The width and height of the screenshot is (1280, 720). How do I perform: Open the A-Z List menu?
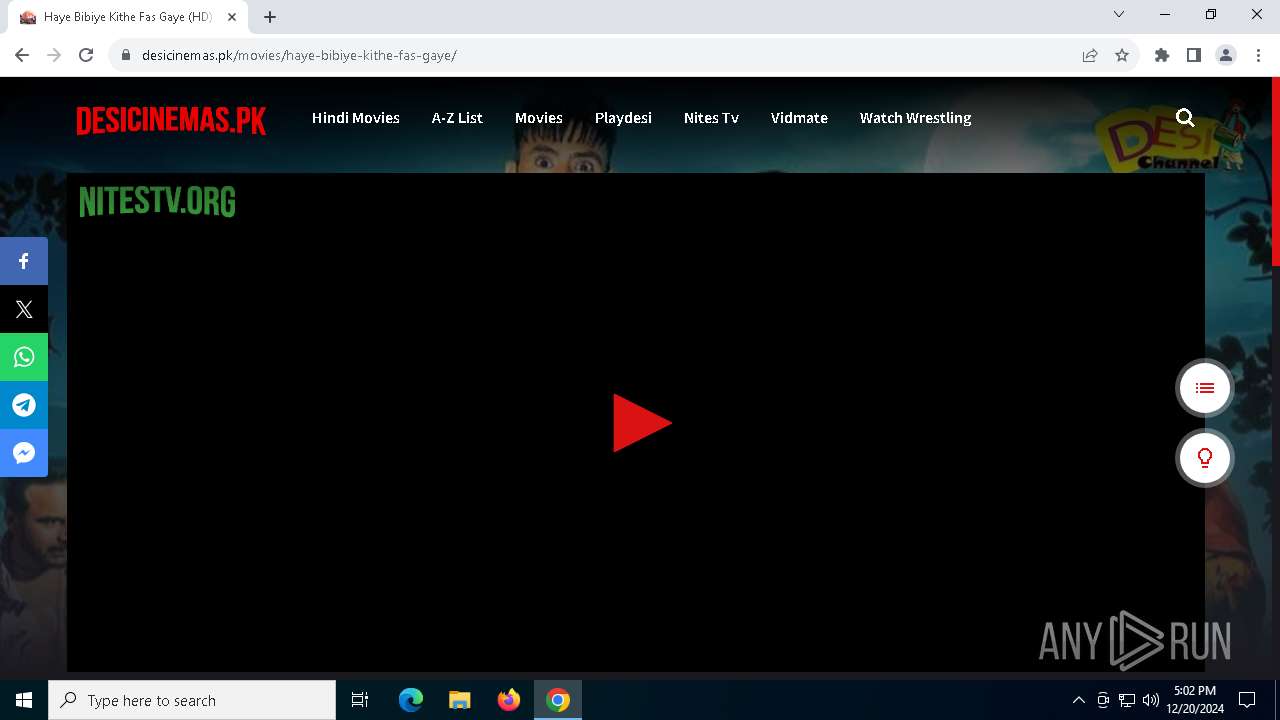click(457, 118)
